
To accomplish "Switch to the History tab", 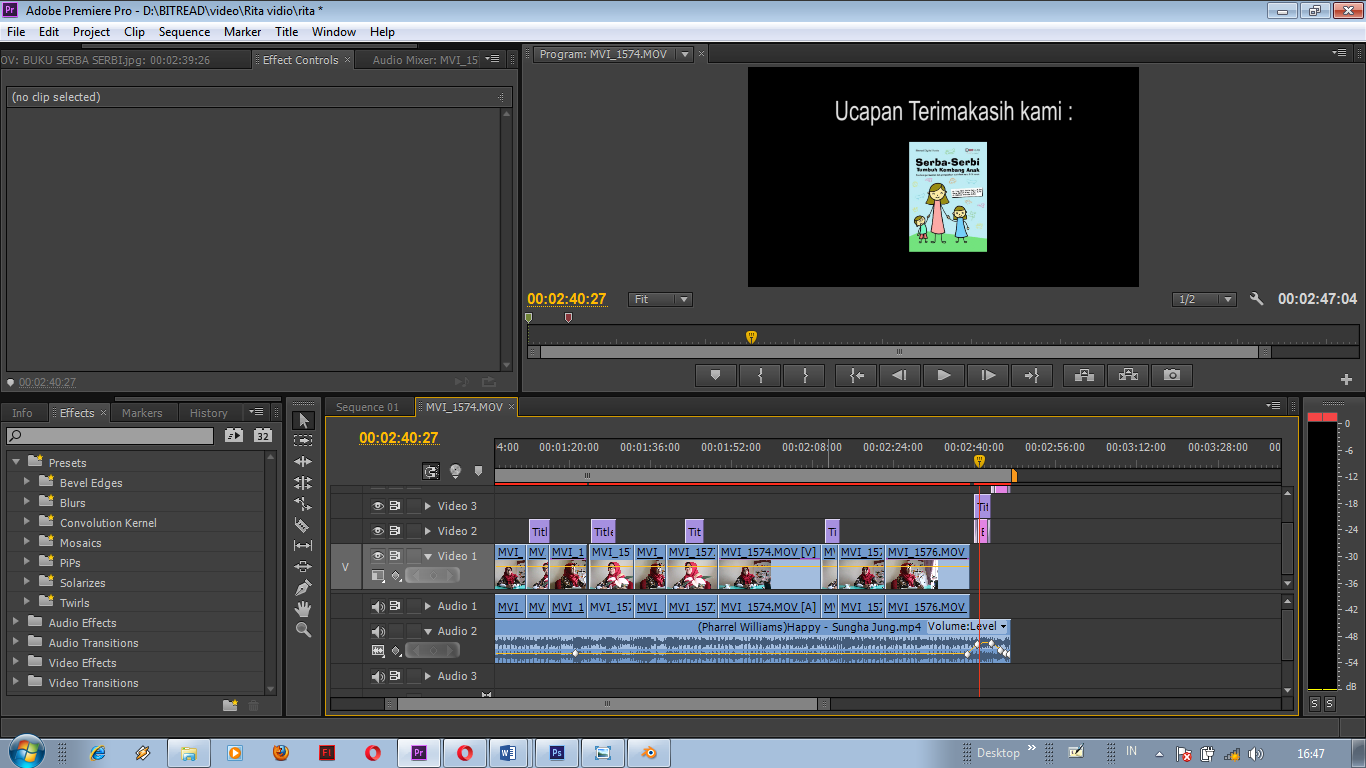I will (x=208, y=413).
